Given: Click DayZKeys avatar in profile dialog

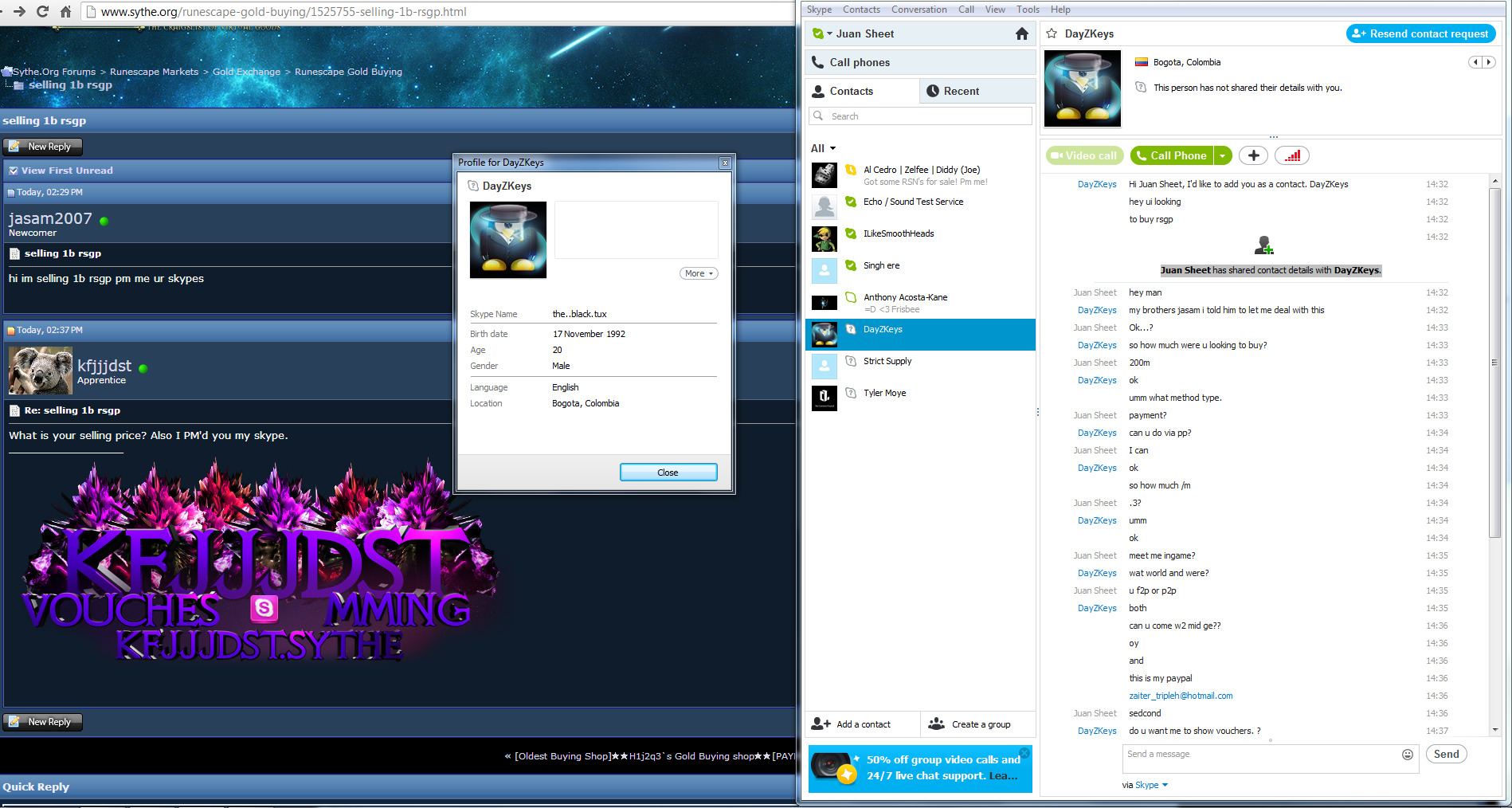Looking at the screenshot, I should [x=508, y=240].
